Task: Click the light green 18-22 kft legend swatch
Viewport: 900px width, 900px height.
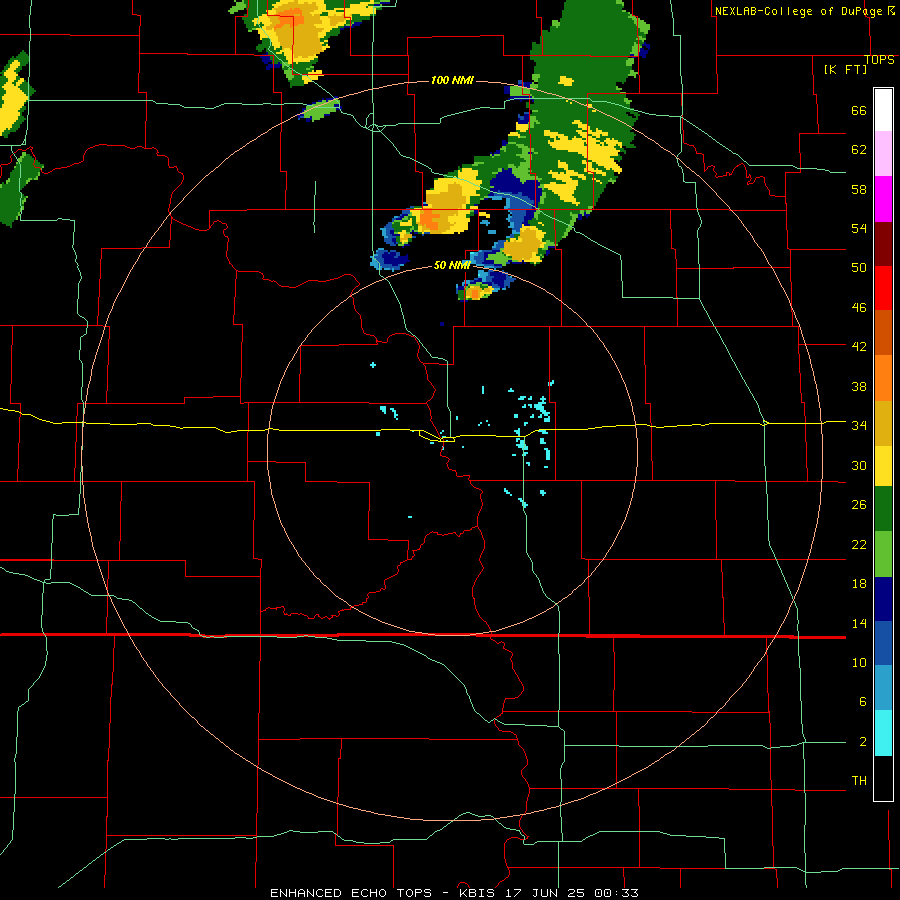Action: coord(883,554)
